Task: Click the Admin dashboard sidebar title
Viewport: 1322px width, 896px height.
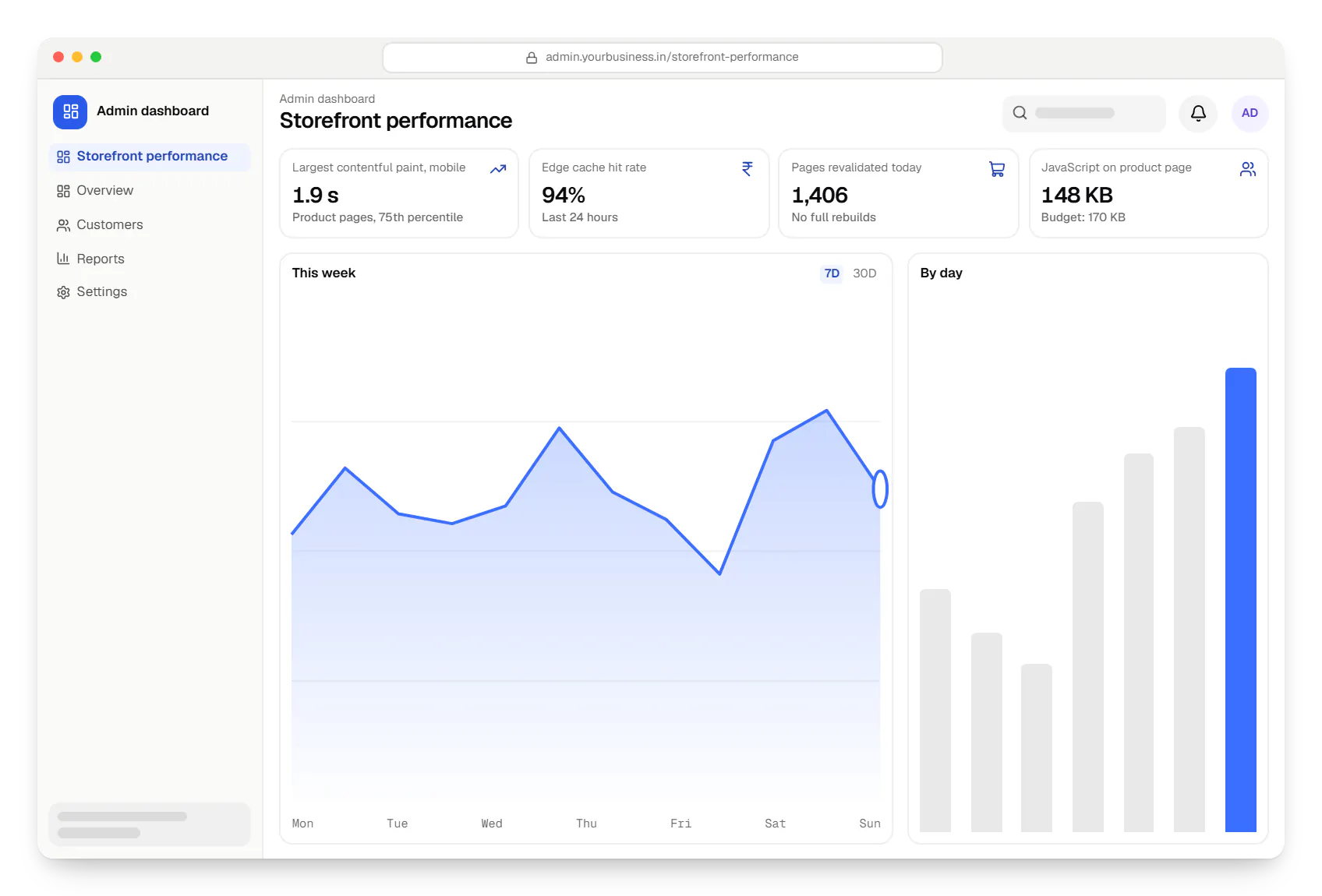Action: [153, 111]
